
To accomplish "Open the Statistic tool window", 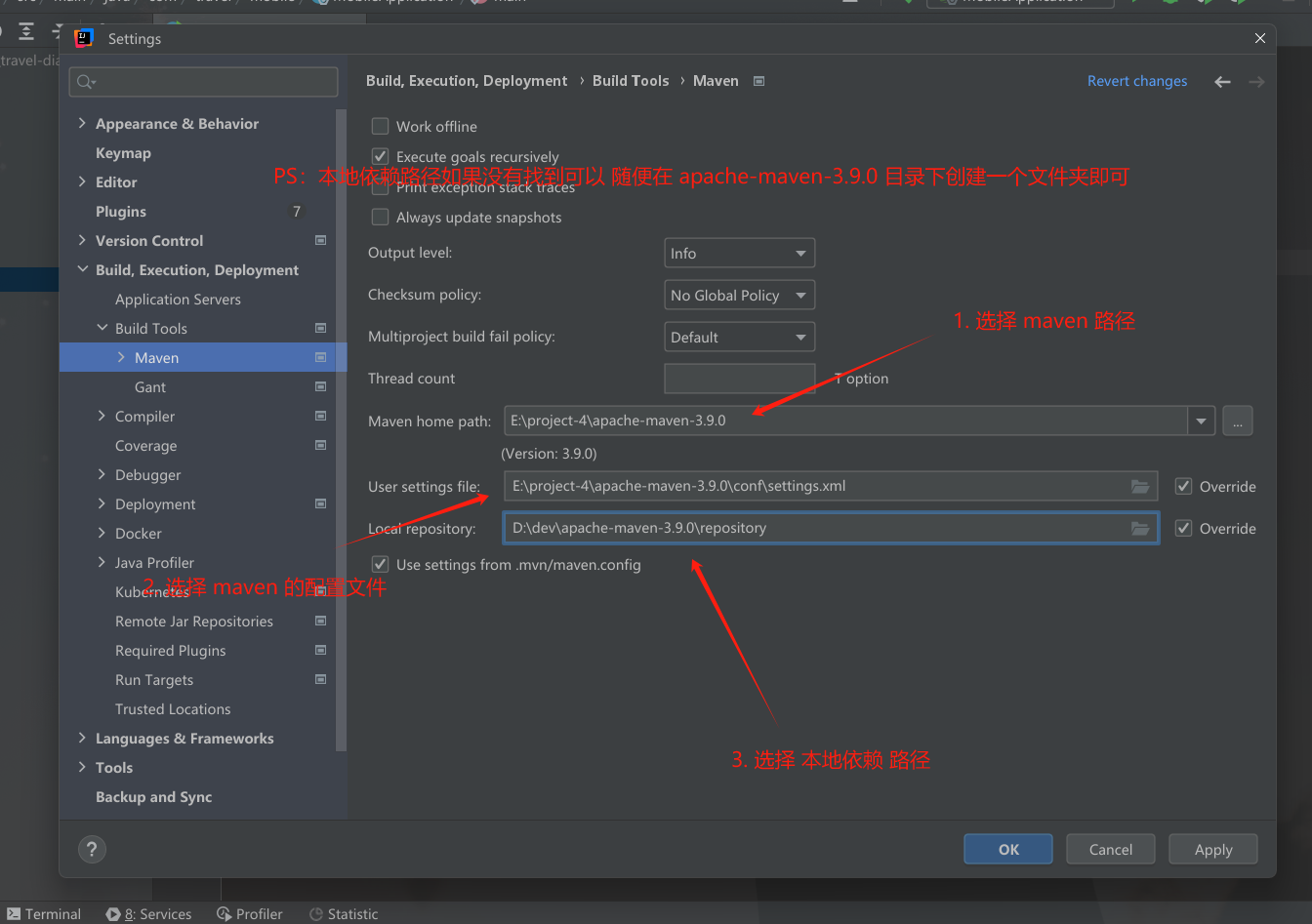I will tap(344, 914).
